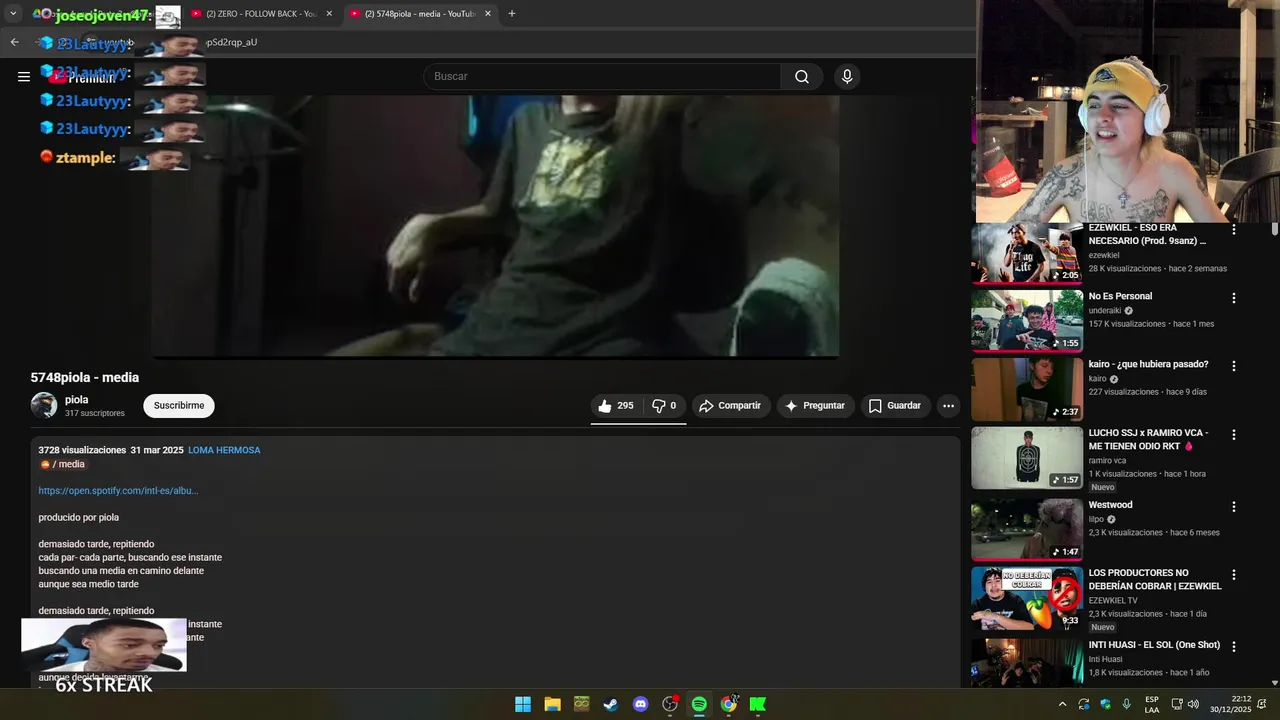Show hidden system tray icons
This screenshot has height=720, width=1280.
click(x=1062, y=704)
